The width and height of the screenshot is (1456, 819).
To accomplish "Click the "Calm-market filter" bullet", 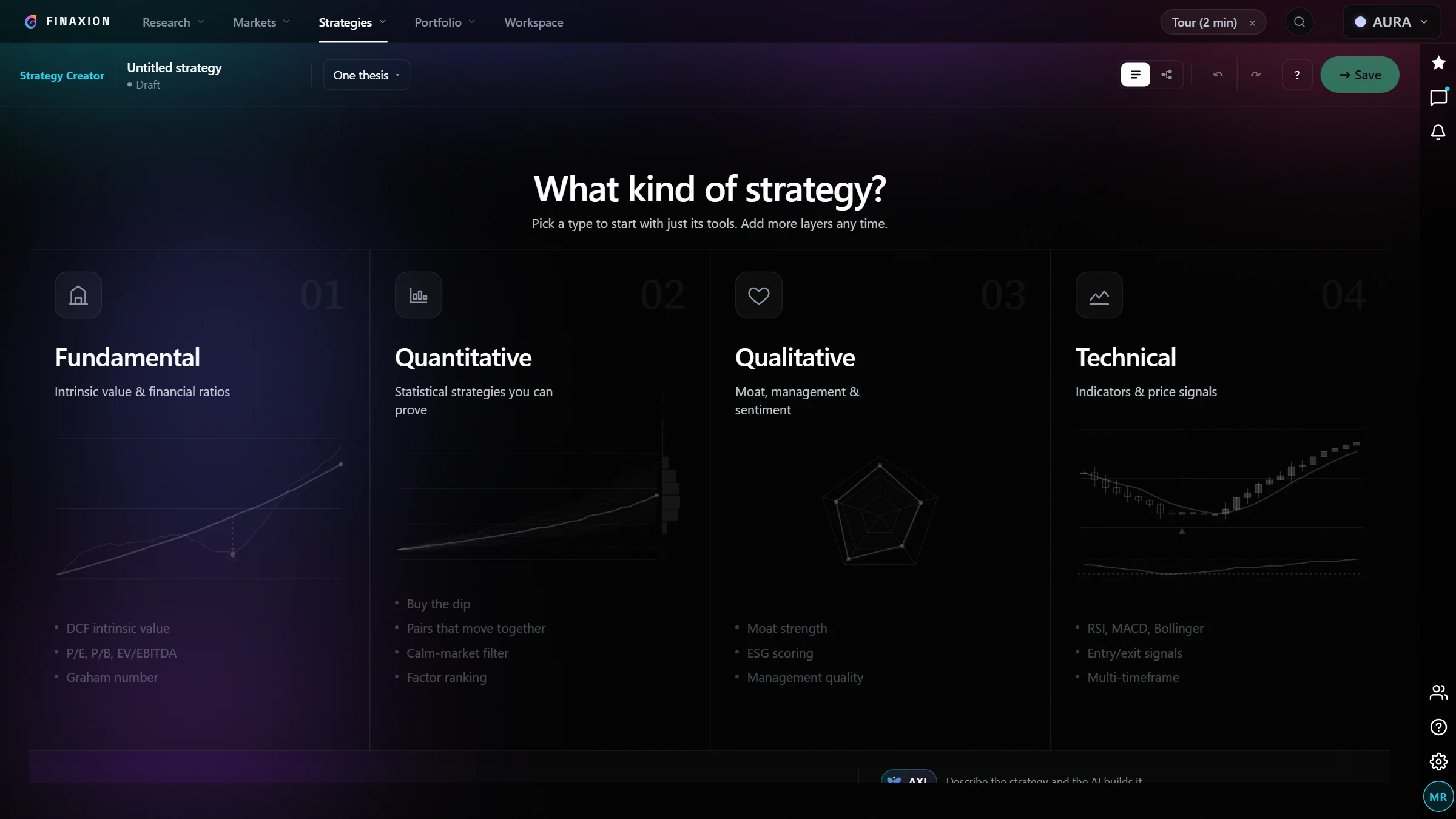I will click(457, 653).
